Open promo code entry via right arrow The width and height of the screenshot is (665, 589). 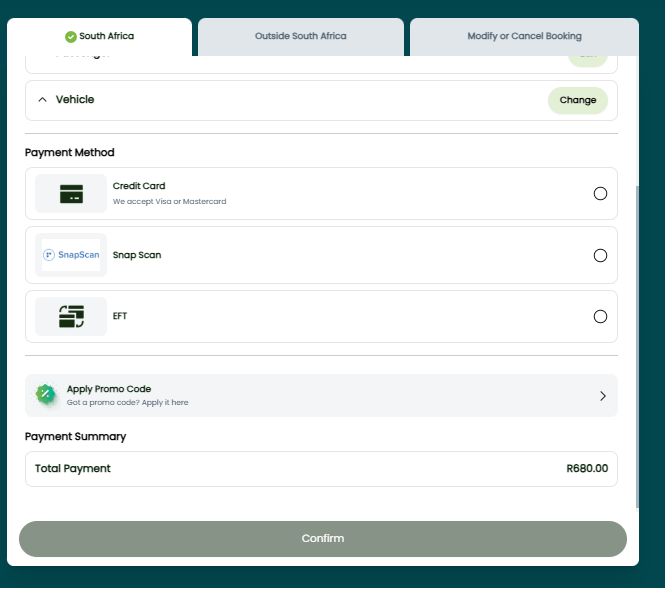tap(602, 396)
